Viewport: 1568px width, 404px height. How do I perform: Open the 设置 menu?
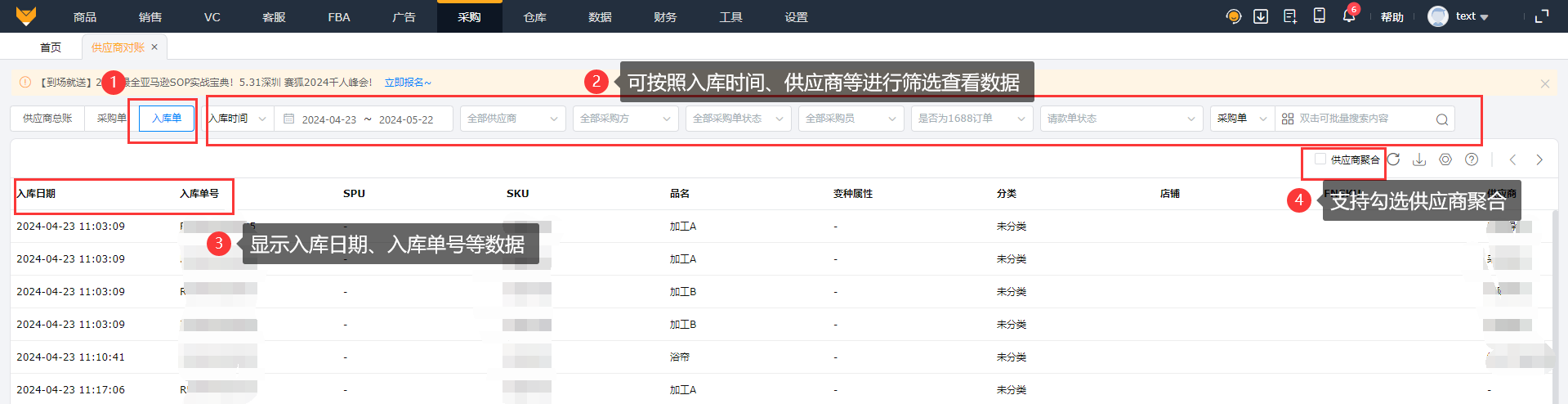(796, 17)
